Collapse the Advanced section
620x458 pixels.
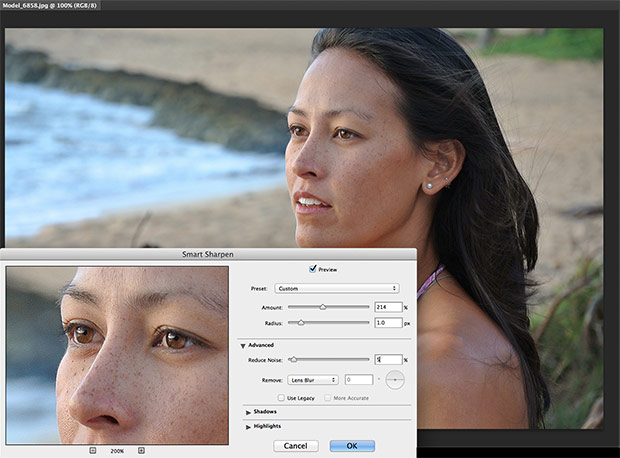point(242,345)
